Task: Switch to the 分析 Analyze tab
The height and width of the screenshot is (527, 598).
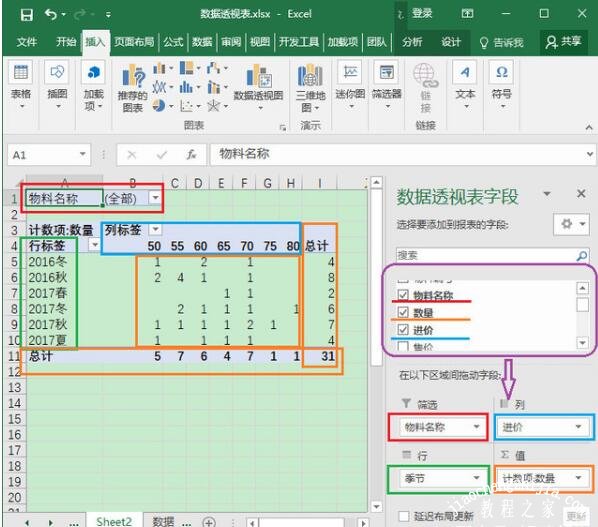Action: coord(412,42)
